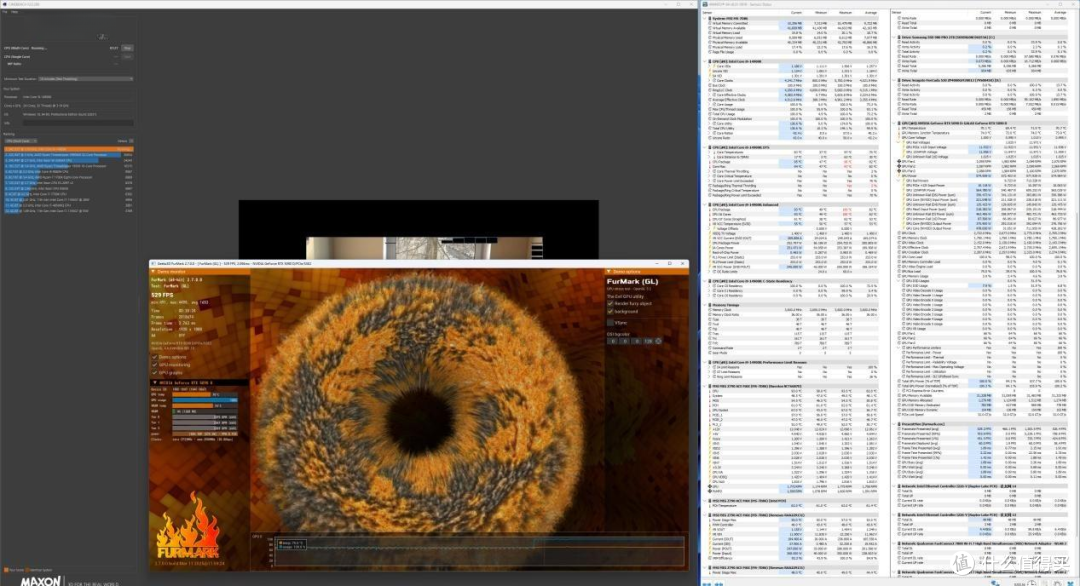The image size is (1080, 586).
Task: Click the Seagate FireCuda 530 drive icon
Action: 898,80
